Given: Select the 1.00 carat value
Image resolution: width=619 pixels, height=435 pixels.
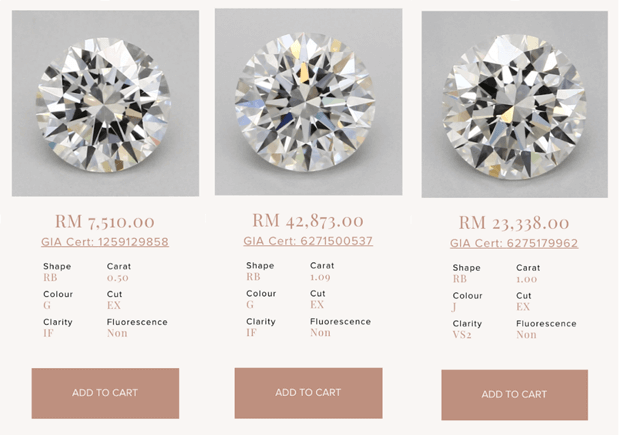Looking at the screenshot, I should 527,279.
